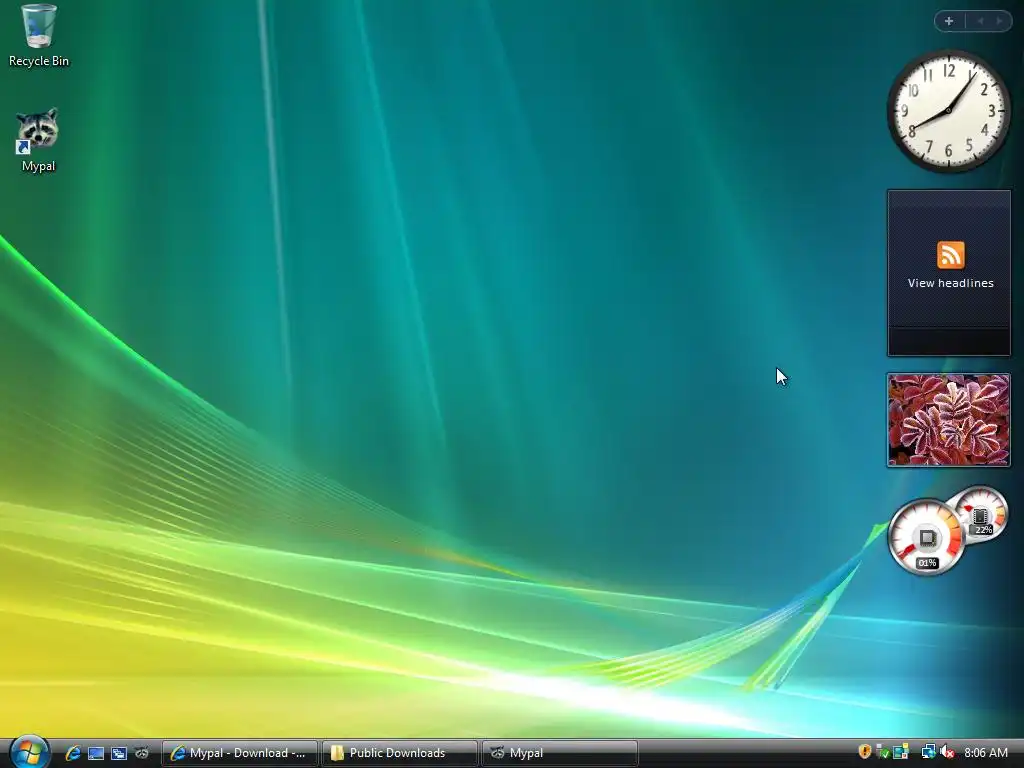Viewport: 1024px width, 768px height.
Task: Click the Sidebar add gadgets plus button
Action: (x=949, y=21)
